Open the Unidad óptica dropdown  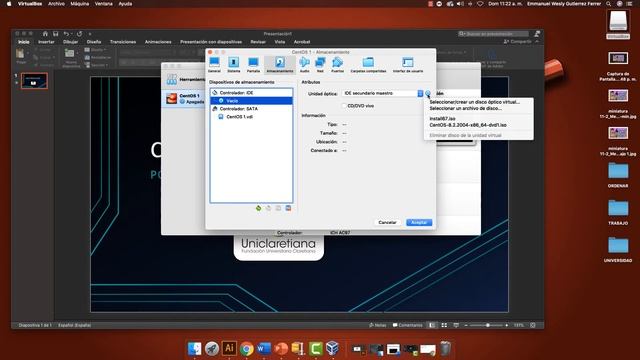click(382, 93)
